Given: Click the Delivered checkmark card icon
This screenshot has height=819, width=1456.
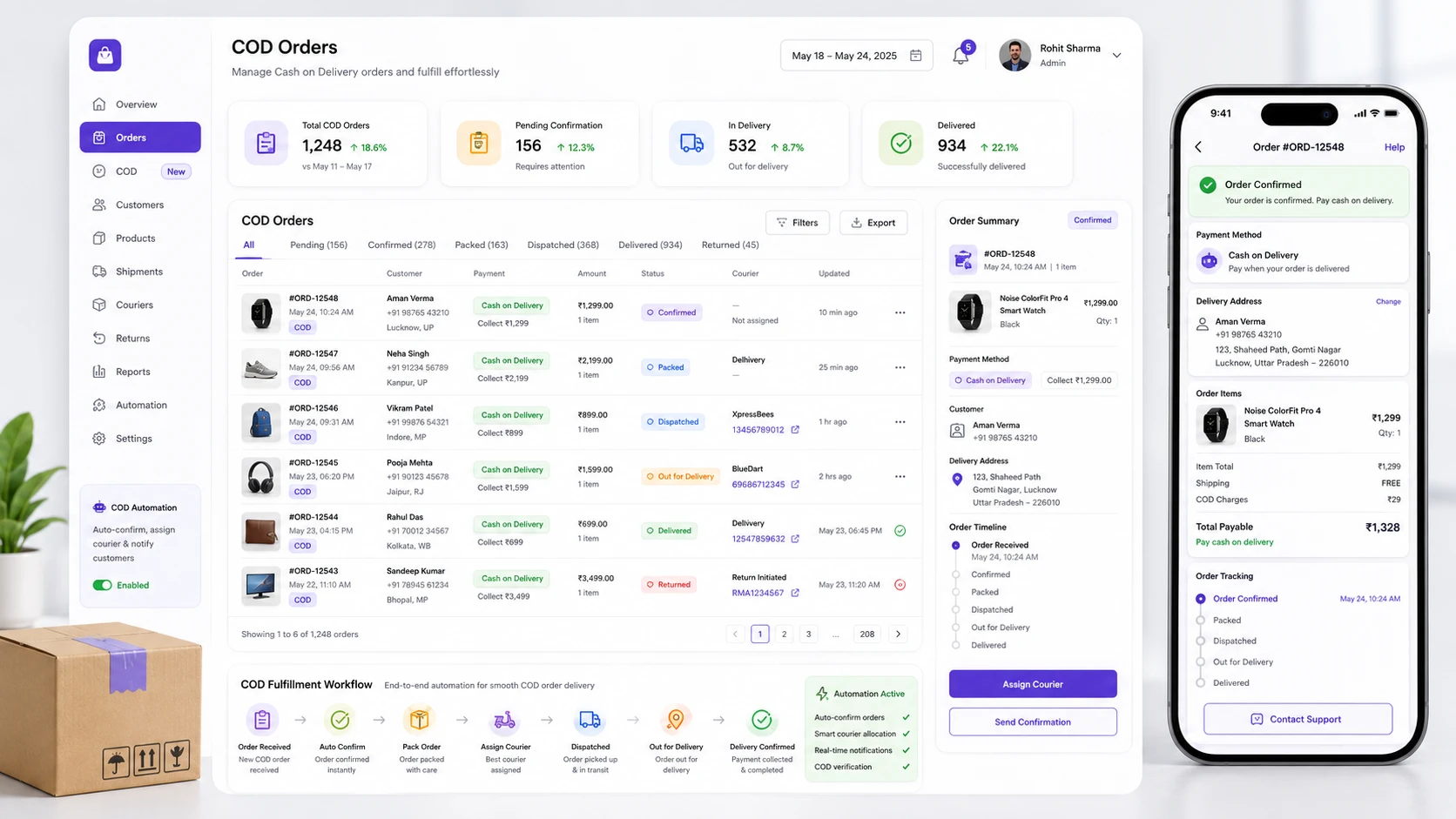Looking at the screenshot, I should click(901, 144).
